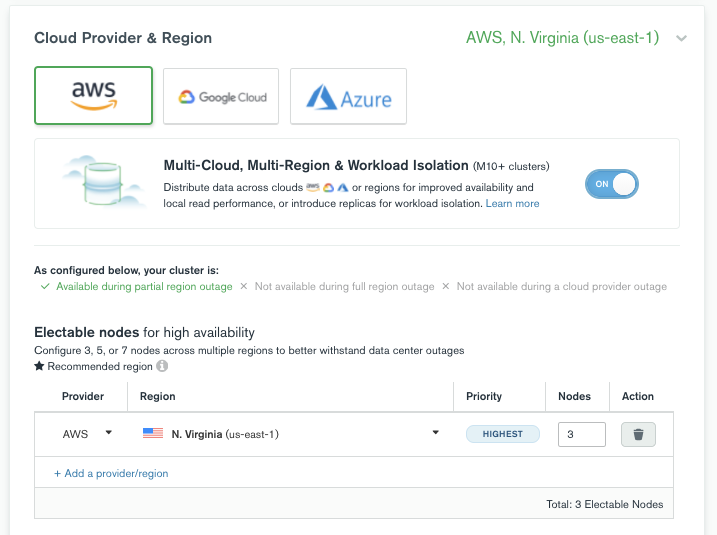Click the Priority column header
The image size is (717, 535).
(484, 396)
